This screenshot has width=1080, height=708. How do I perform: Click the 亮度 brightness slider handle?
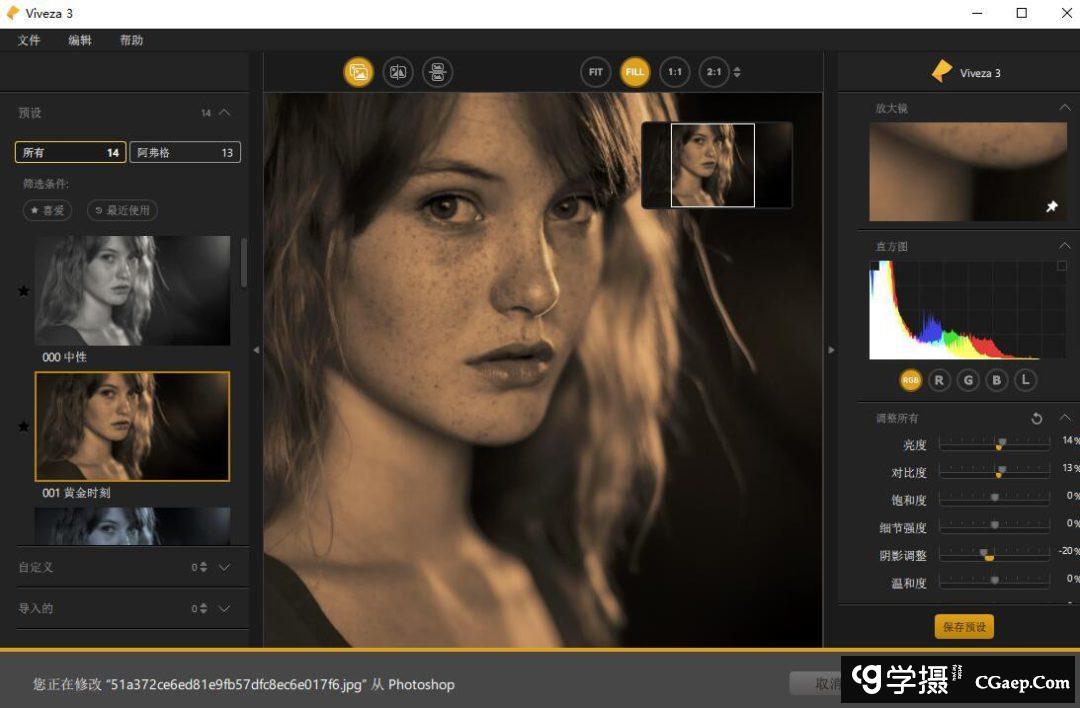tap(999, 443)
